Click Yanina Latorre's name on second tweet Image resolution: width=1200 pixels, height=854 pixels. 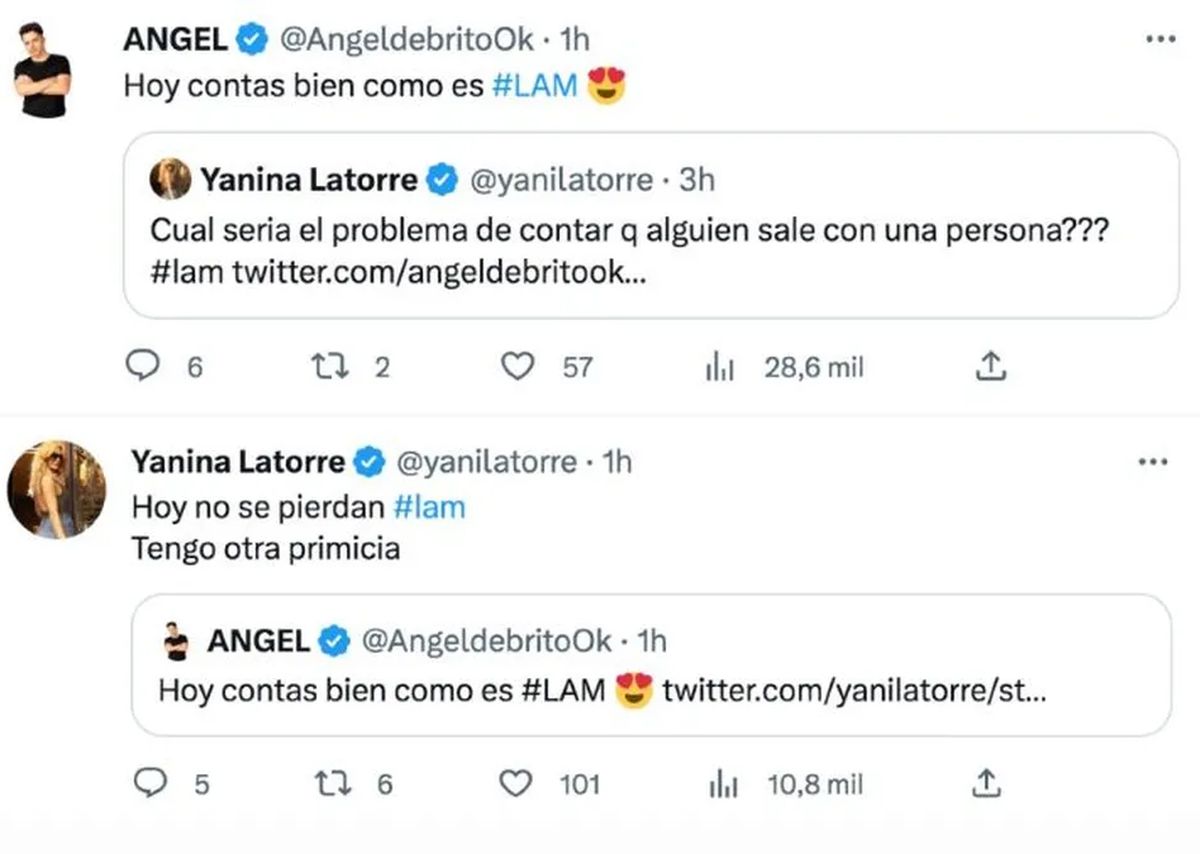(x=238, y=462)
